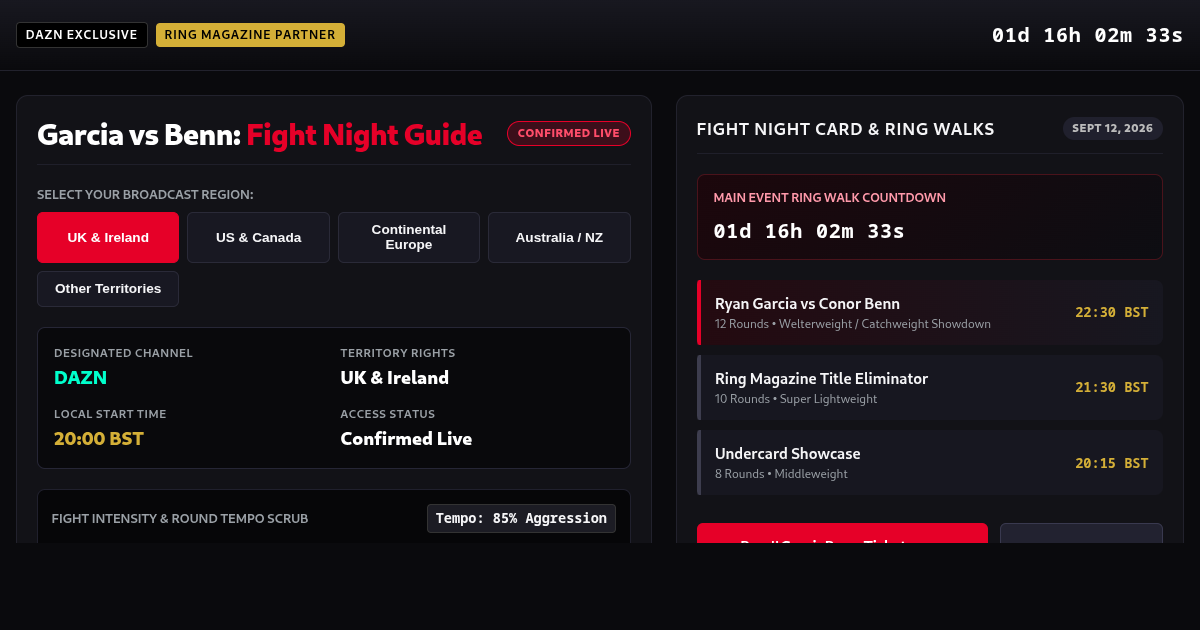Click the 8 Rounds Middleweight subtitle

[781, 474]
